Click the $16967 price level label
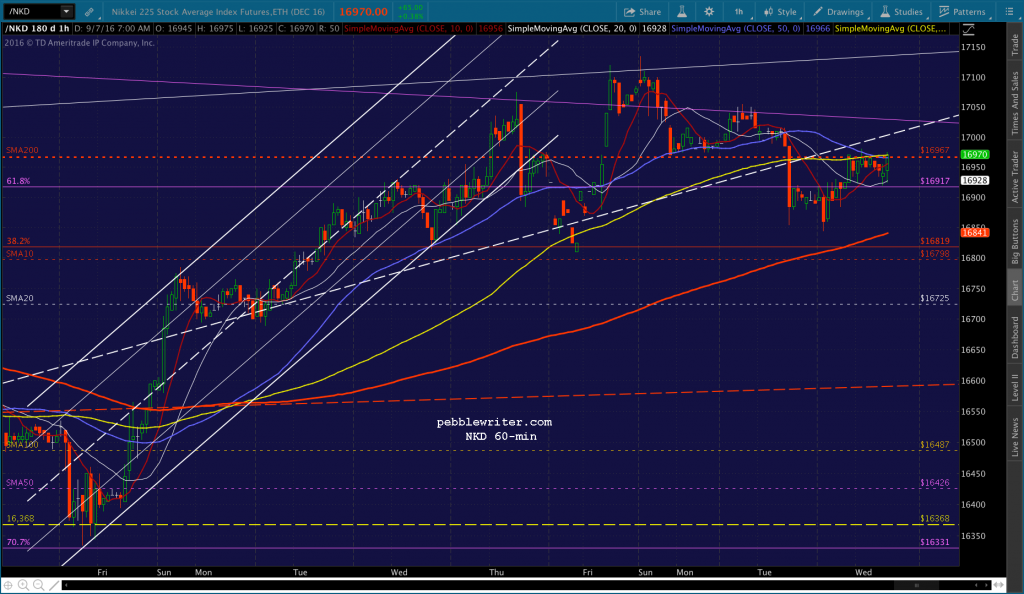This screenshot has width=1024, height=594. click(935, 150)
